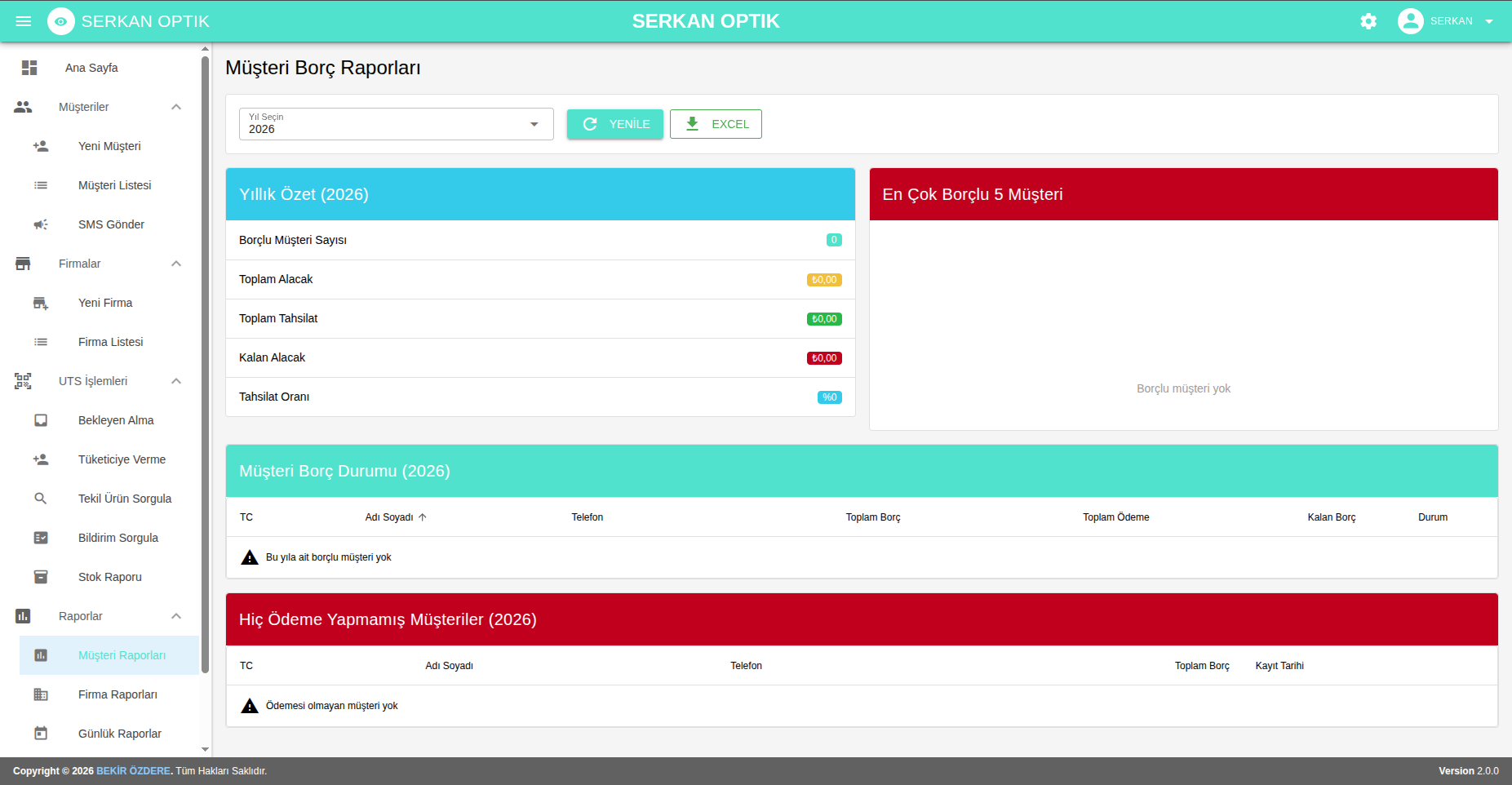Click the Müşteri Listesi list icon
Screen dimensions: 1512x785
[41, 185]
